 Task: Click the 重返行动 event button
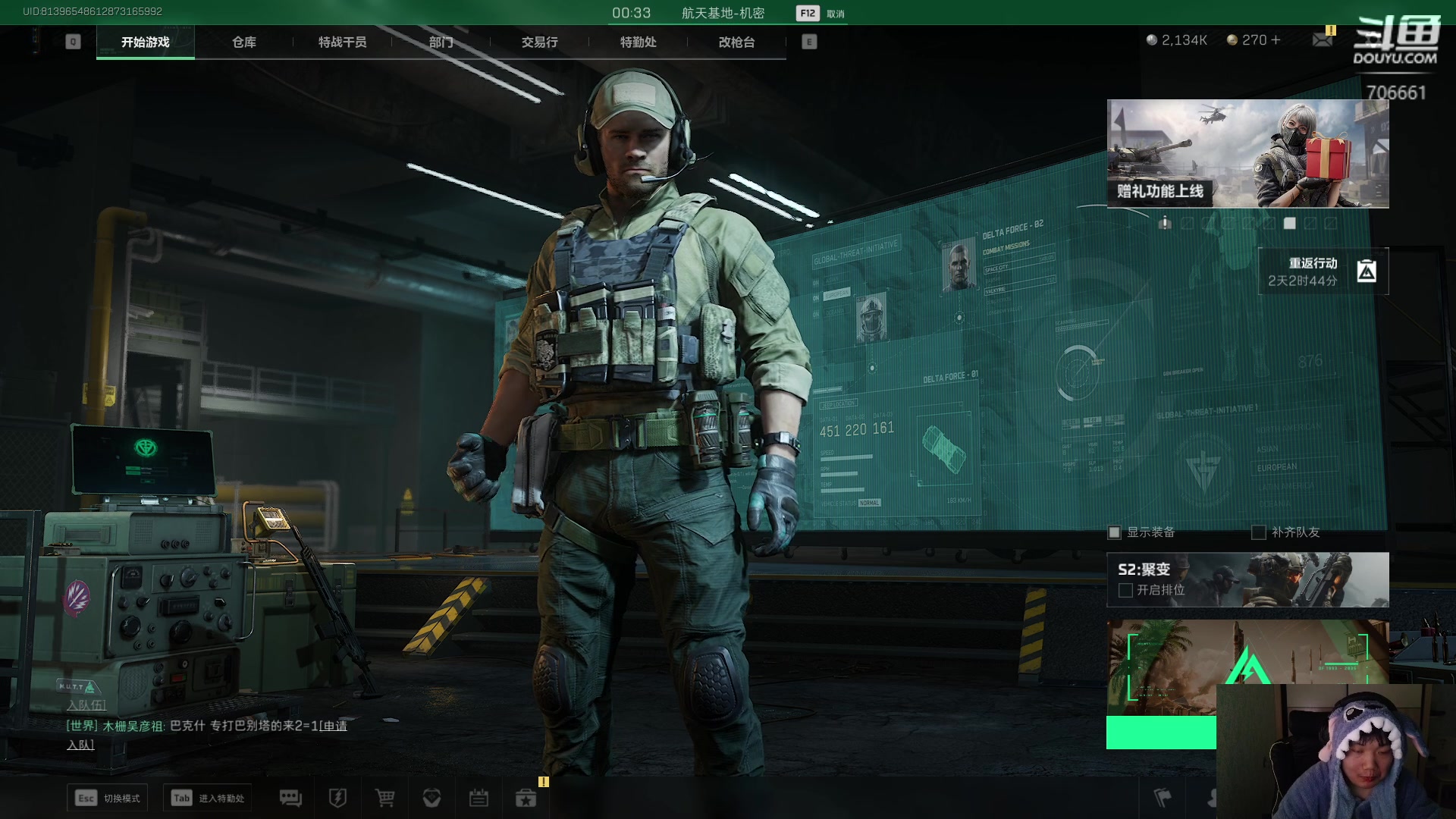pyautogui.click(x=1323, y=271)
